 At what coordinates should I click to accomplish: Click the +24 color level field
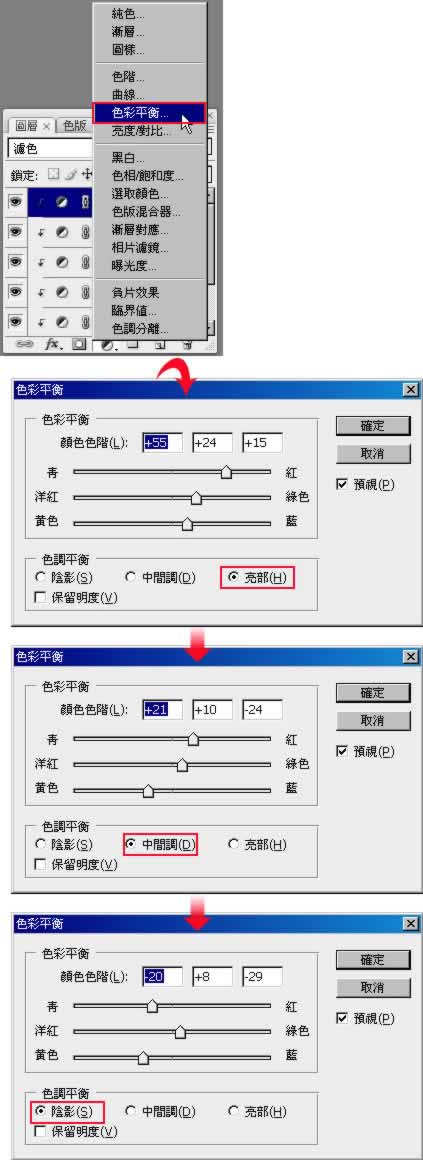pyautogui.click(x=212, y=442)
